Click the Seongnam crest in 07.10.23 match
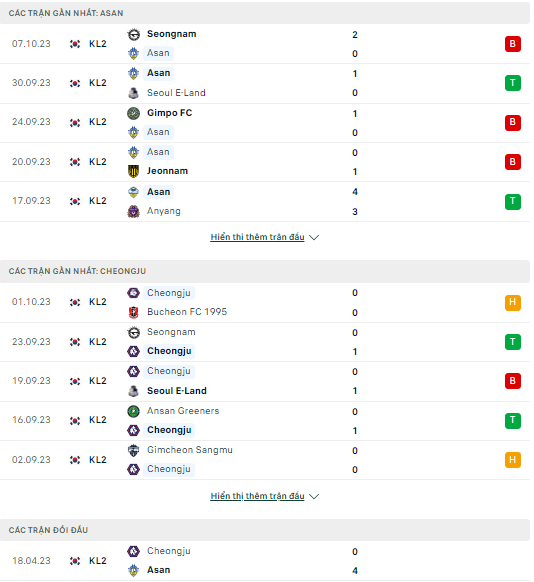534x582 pixels. click(134, 34)
